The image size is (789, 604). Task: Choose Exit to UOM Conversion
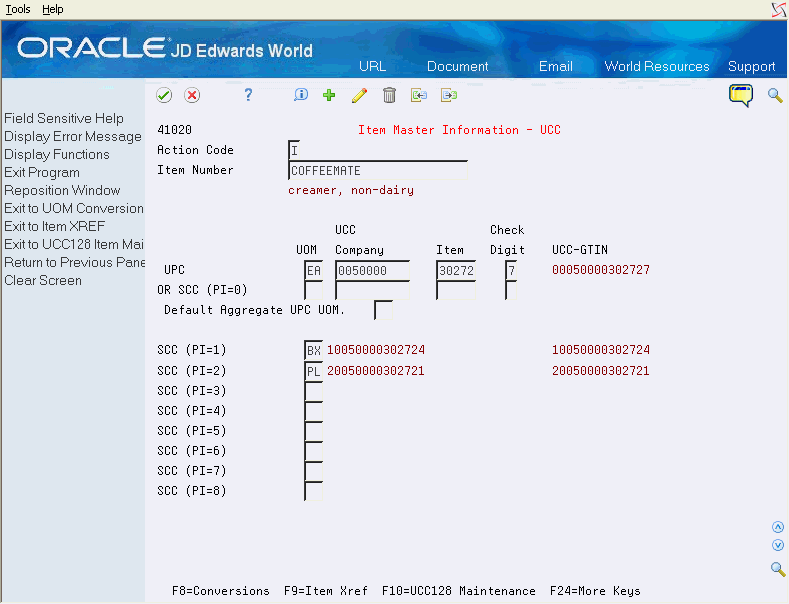[x=74, y=208]
